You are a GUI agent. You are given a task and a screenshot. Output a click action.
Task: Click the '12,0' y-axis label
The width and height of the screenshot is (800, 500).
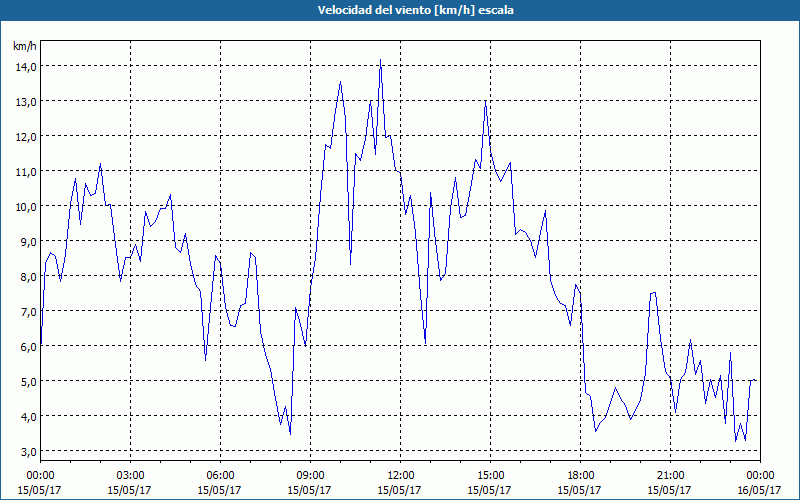pyautogui.click(x=26, y=137)
